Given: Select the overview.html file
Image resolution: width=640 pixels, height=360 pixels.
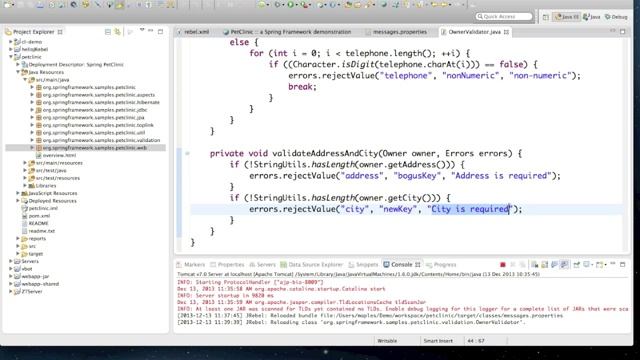Looking at the screenshot, I should (x=59, y=156).
